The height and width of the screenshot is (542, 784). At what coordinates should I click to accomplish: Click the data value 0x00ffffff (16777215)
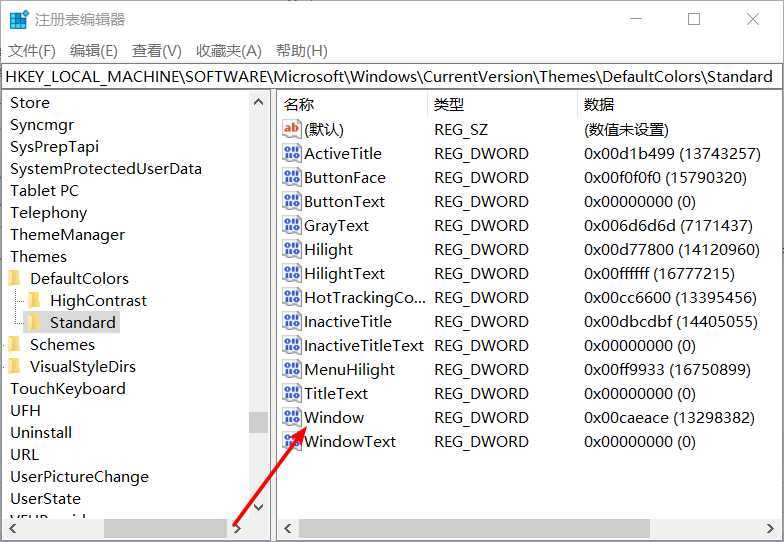pyautogui.click(x=659, y=274)
